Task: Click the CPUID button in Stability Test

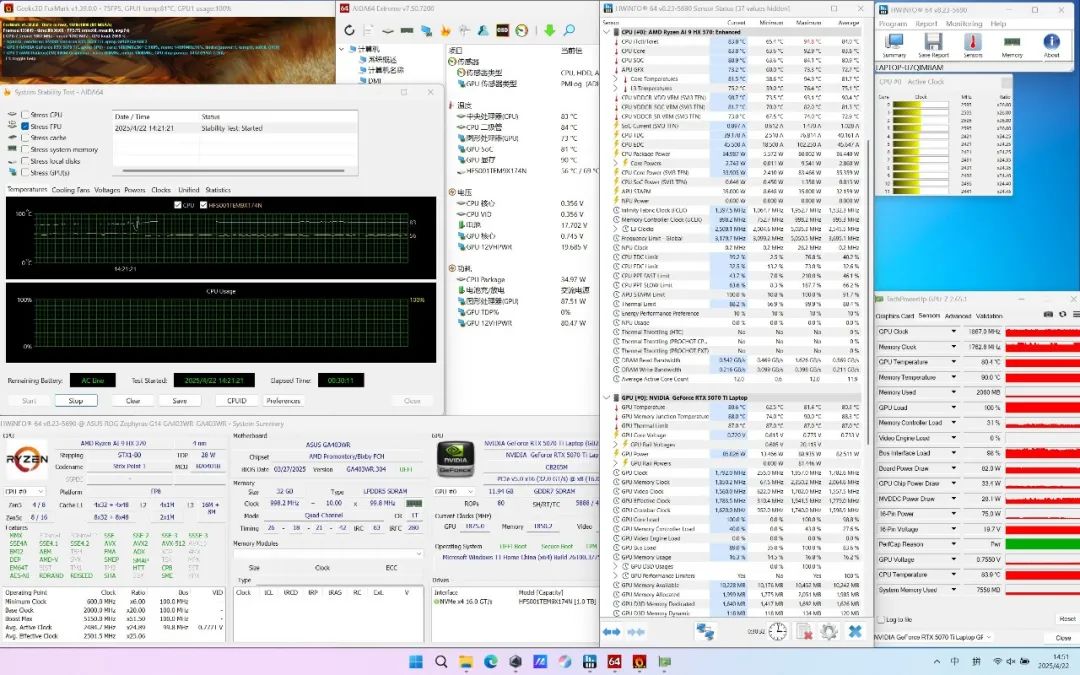Action: [x=236, y=401]
